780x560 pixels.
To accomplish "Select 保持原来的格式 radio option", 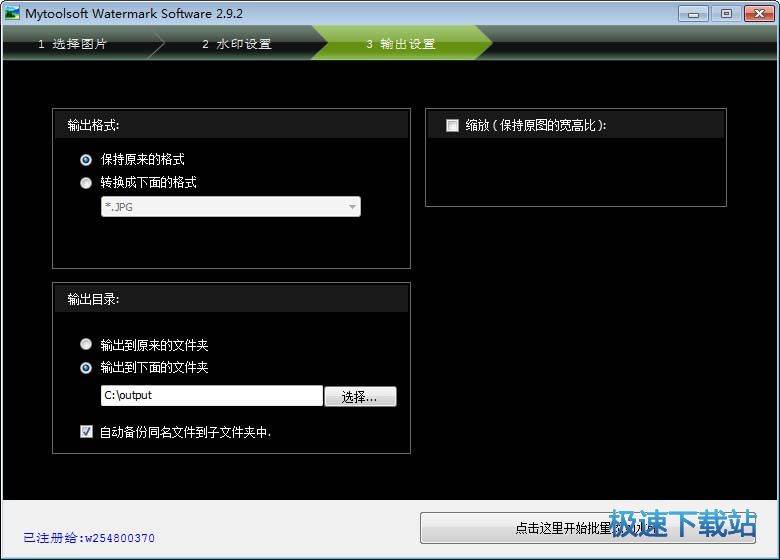I will point(86,159).
